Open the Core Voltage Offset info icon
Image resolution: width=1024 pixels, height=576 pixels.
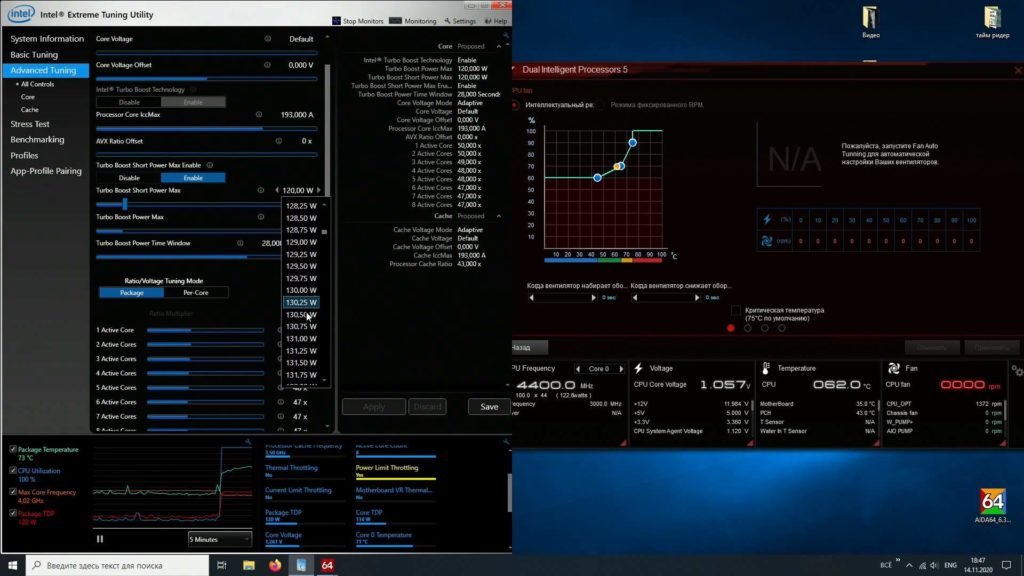click(x=267, y=65)
